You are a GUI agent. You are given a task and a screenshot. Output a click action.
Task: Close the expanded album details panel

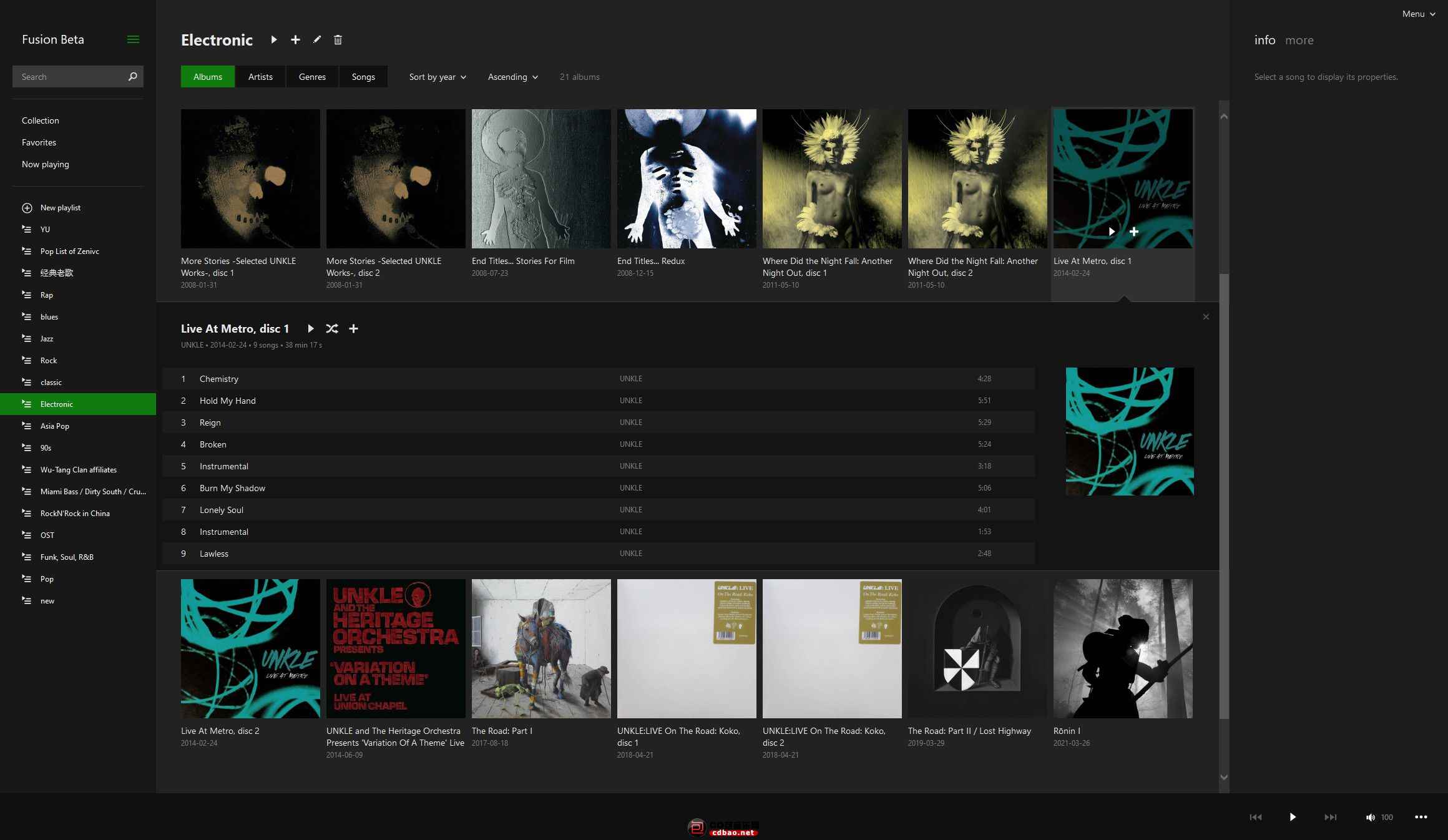point(1206,317)
